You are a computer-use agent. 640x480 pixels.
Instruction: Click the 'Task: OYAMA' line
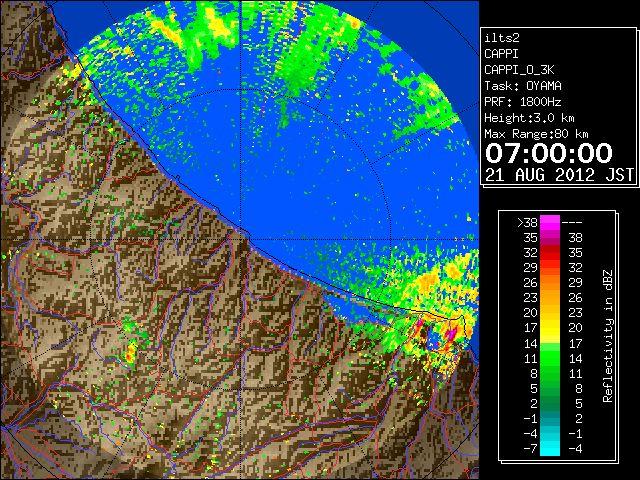[523, 86]
